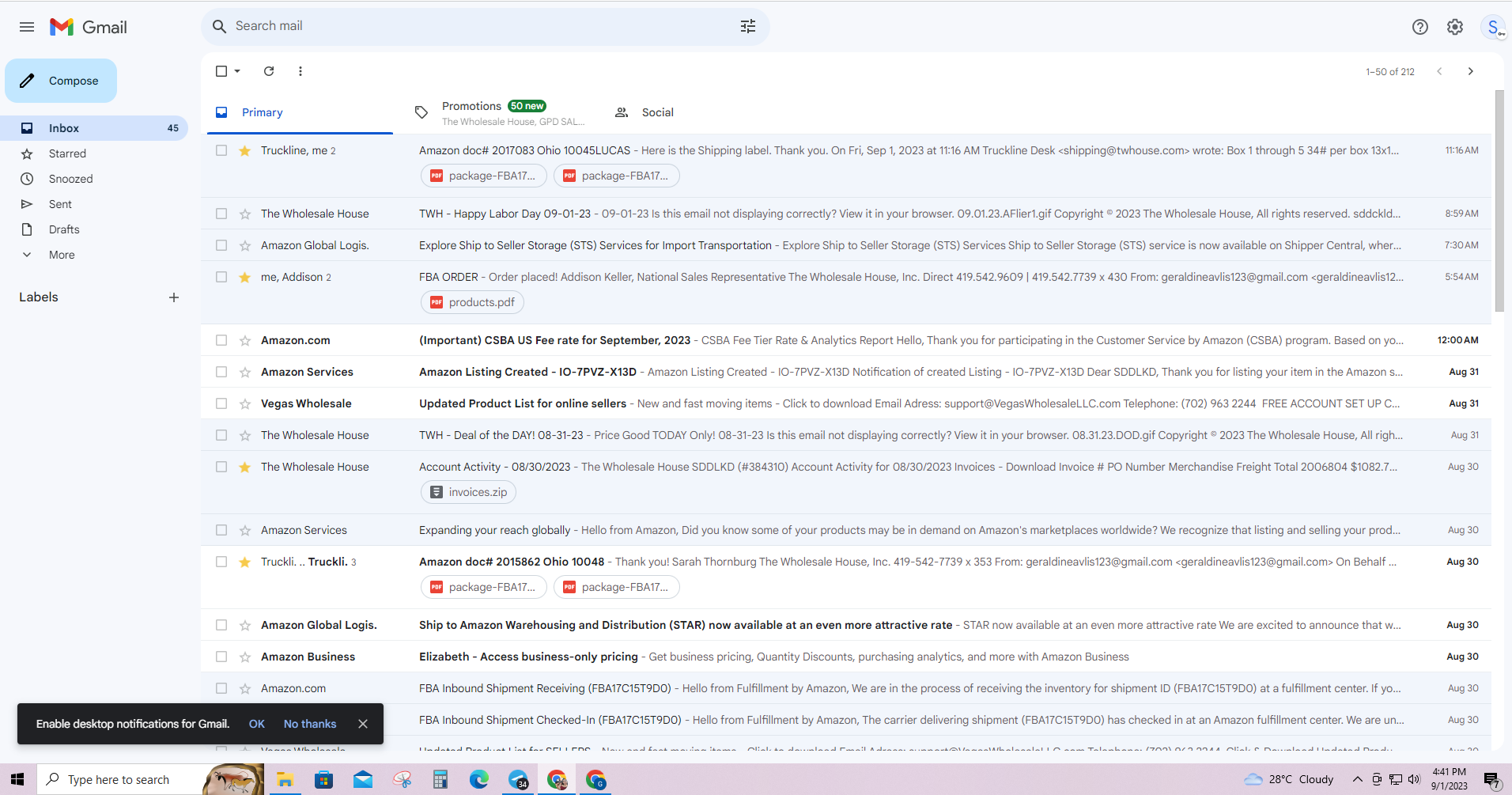The height and width of the screenshot is (795, 1512).
Task: Open Microsoft Edge from taskbar
Action: coord(479,780)
